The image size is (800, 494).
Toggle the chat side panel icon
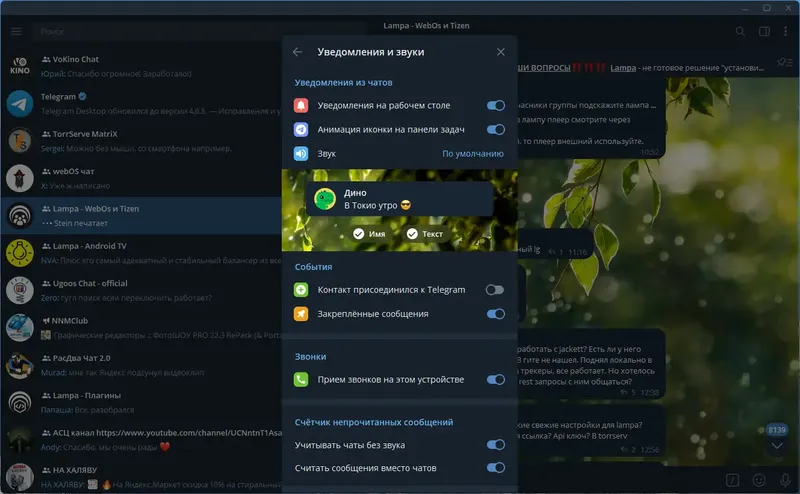coord(764,32)
